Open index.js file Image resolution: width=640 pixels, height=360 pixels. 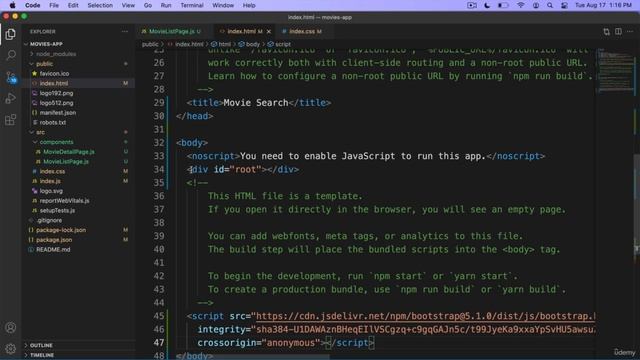click(x=50, y=181)
